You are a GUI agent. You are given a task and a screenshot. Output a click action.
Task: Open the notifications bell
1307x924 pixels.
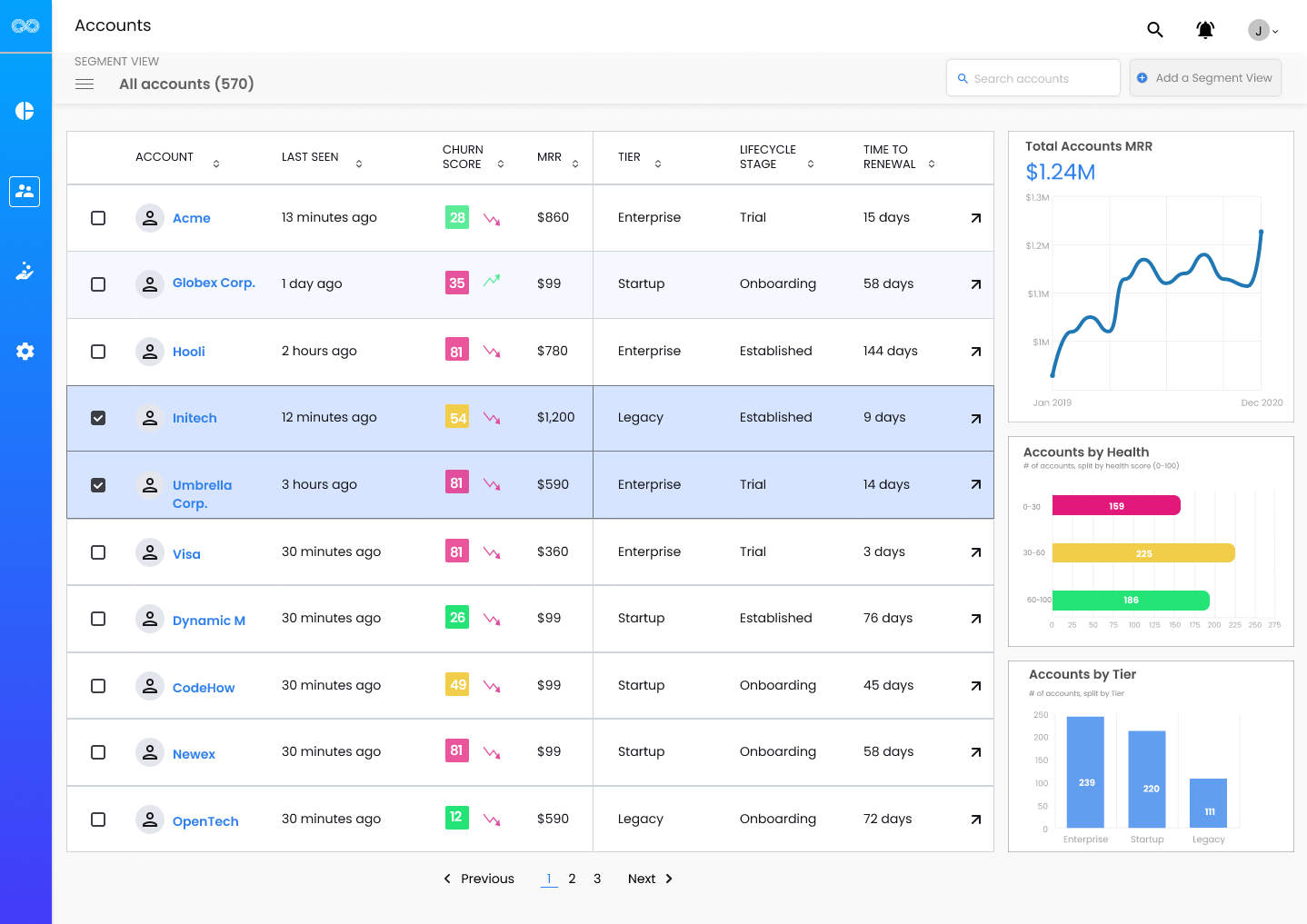1205,30
